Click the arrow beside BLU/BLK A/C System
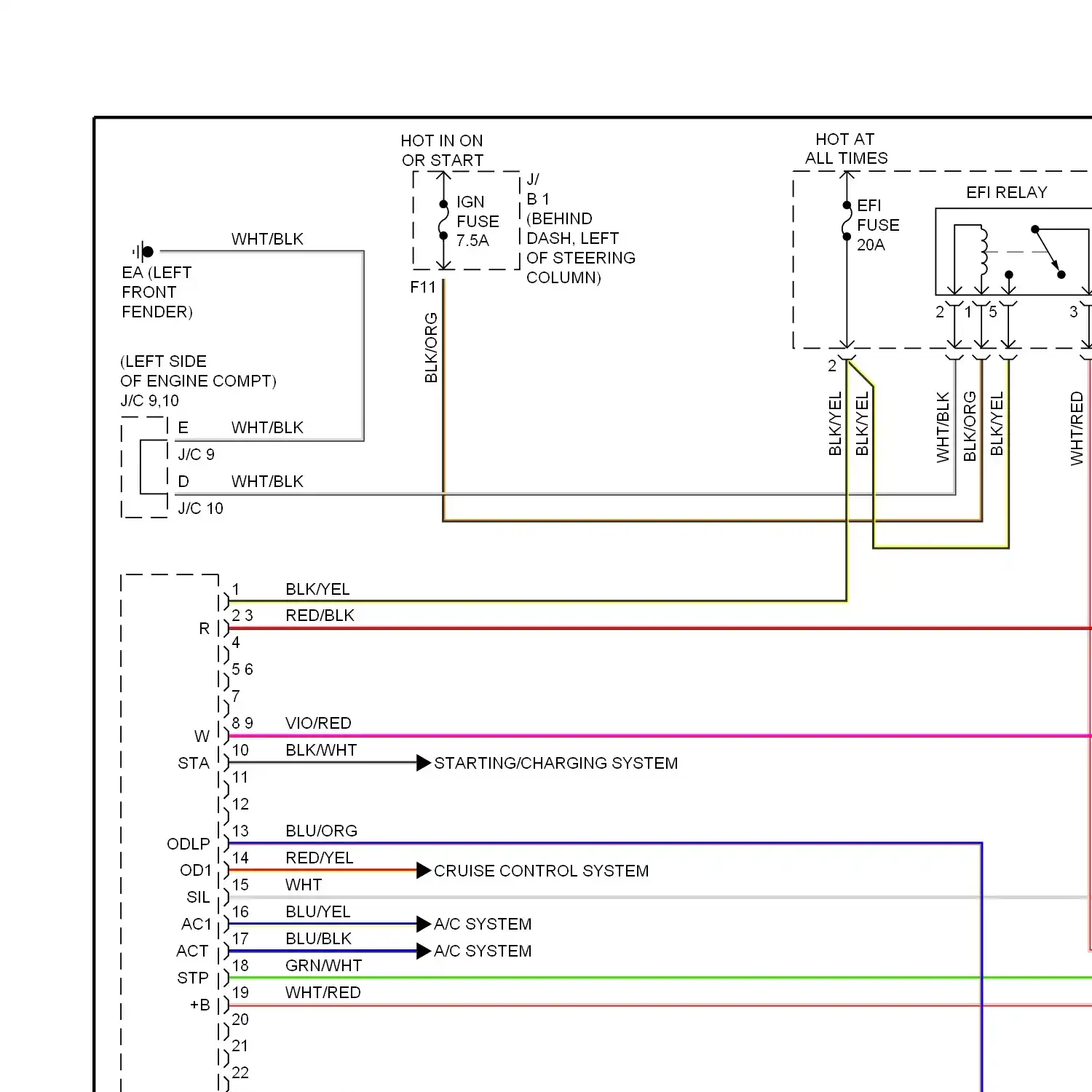Viewport: 1092px width, 1092px height. coord(424,951)
